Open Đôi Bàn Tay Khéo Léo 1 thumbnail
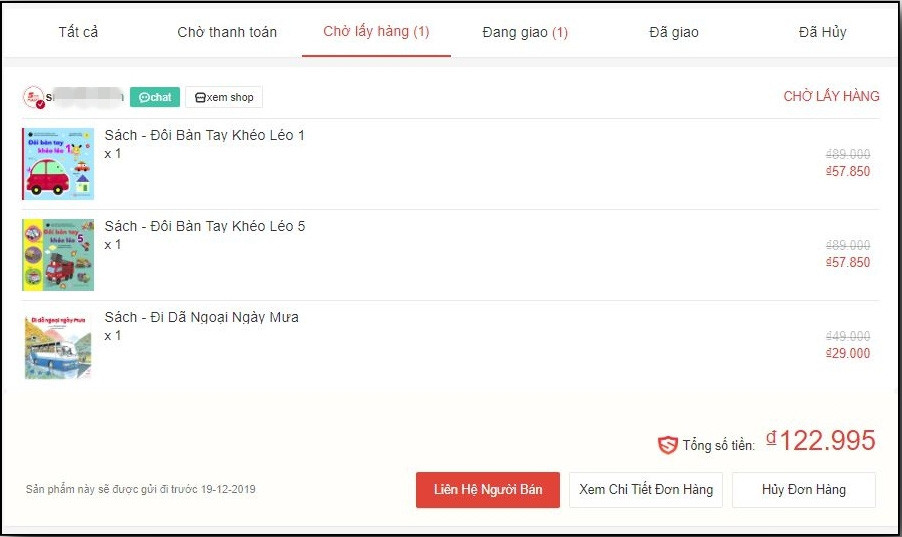 pyautogui.click(x=58, y=164)
